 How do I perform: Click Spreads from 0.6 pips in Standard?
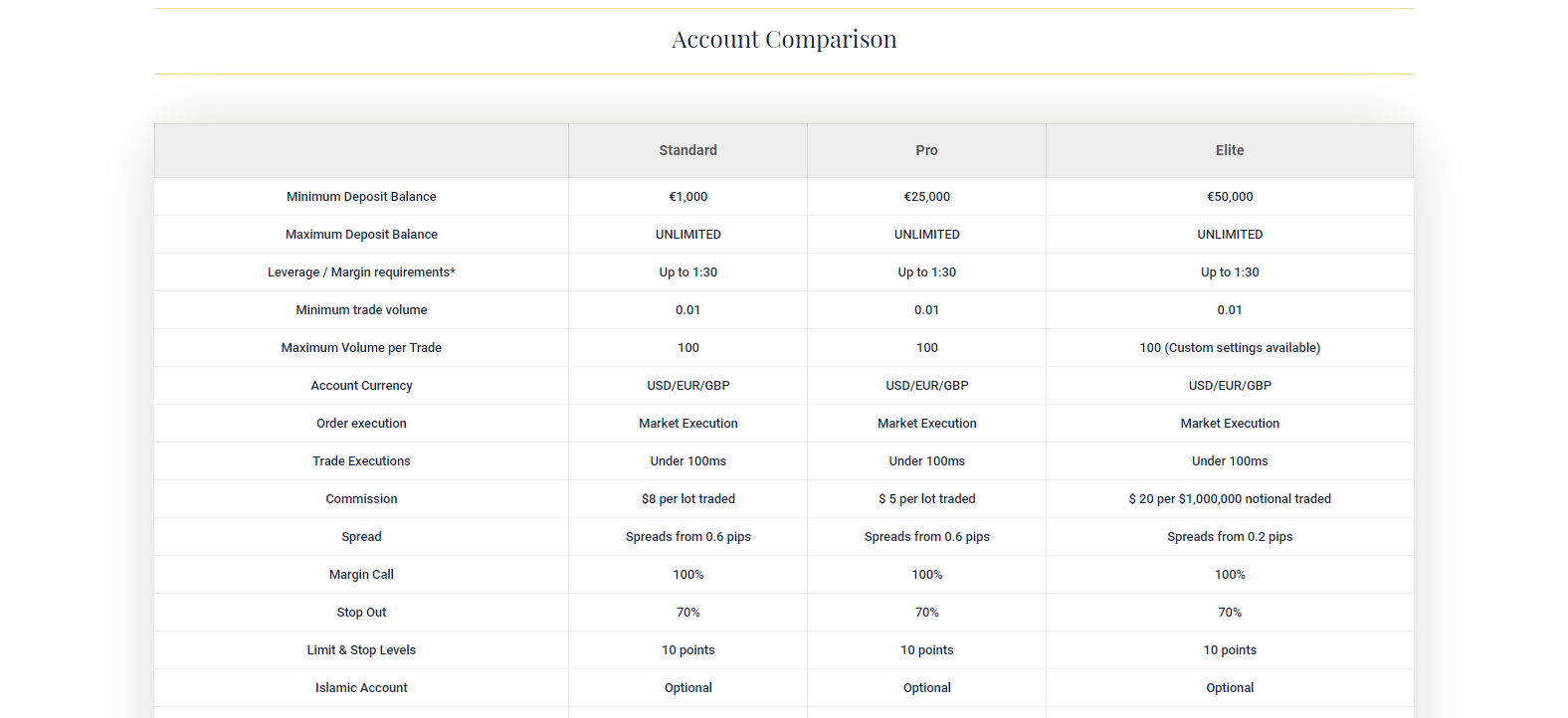[x=687, y=537]
